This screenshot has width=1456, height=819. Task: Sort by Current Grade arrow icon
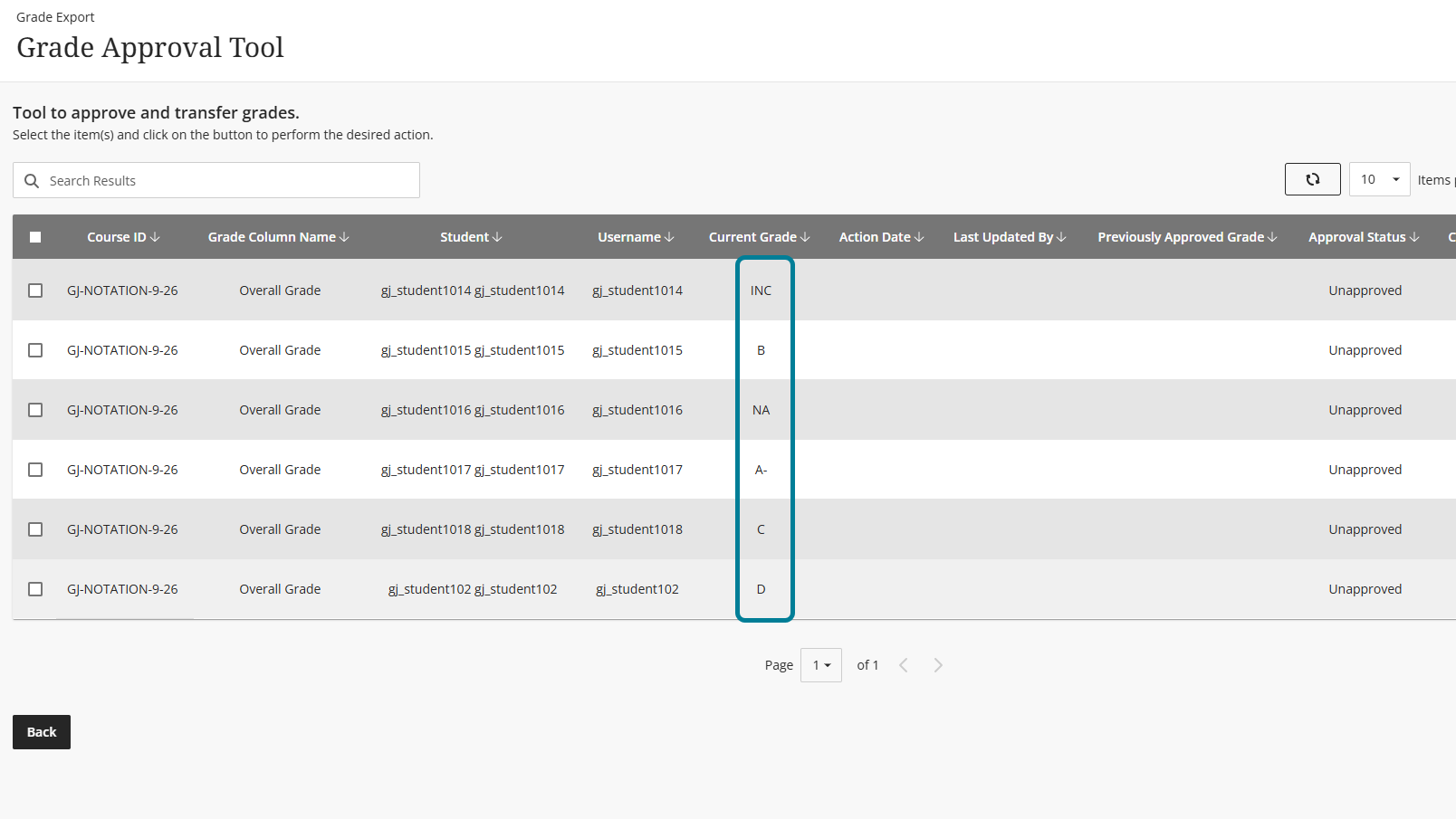click(805, 237)
